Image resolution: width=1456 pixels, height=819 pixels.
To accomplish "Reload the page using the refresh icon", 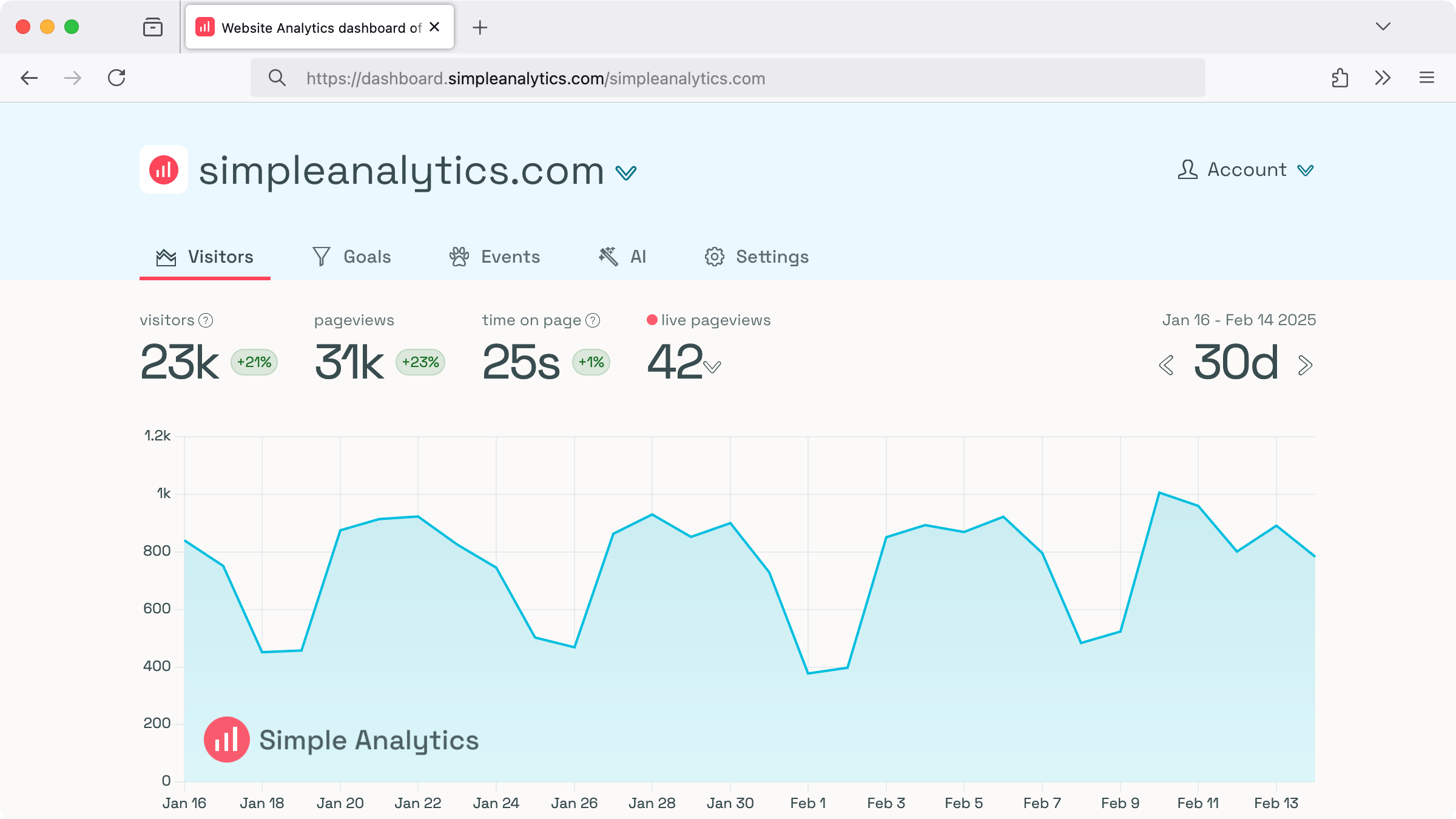I will [117, 78].
